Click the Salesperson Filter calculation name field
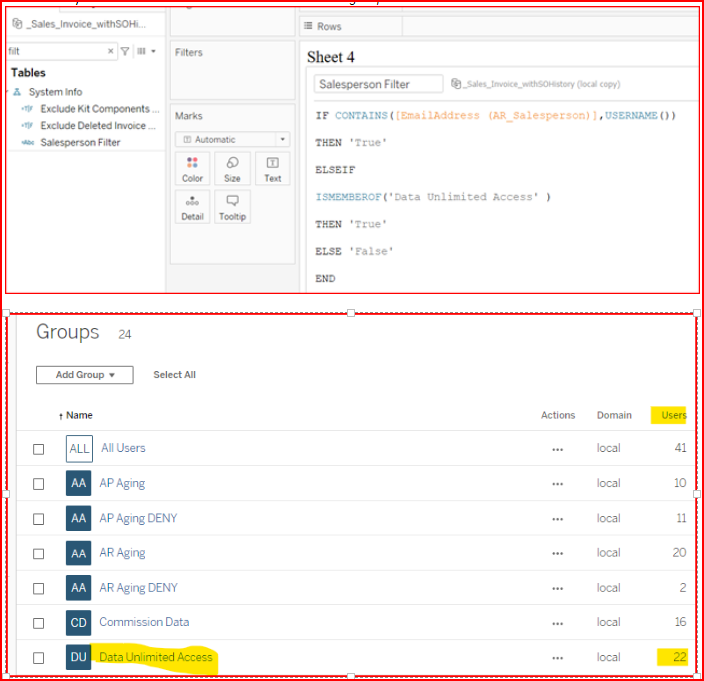The image size is (704, 681). coord(378,84)
